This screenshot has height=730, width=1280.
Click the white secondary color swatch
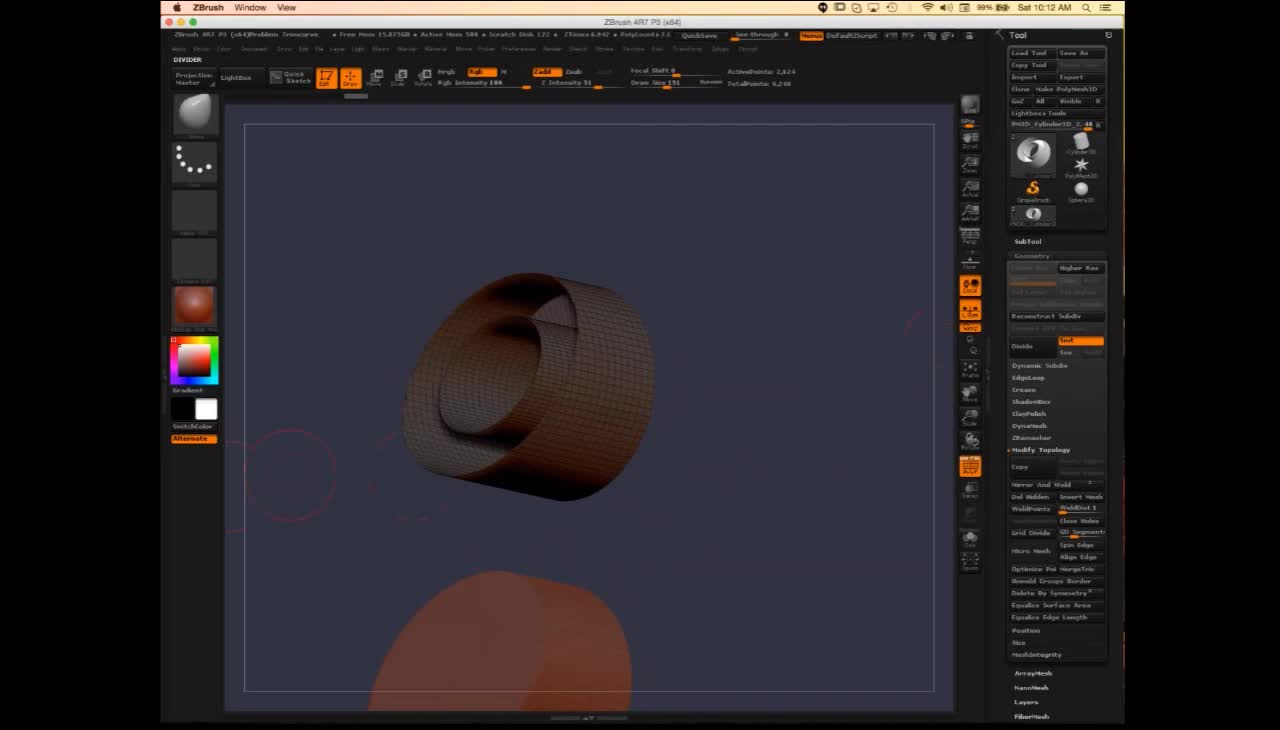[x=206, y=409]
